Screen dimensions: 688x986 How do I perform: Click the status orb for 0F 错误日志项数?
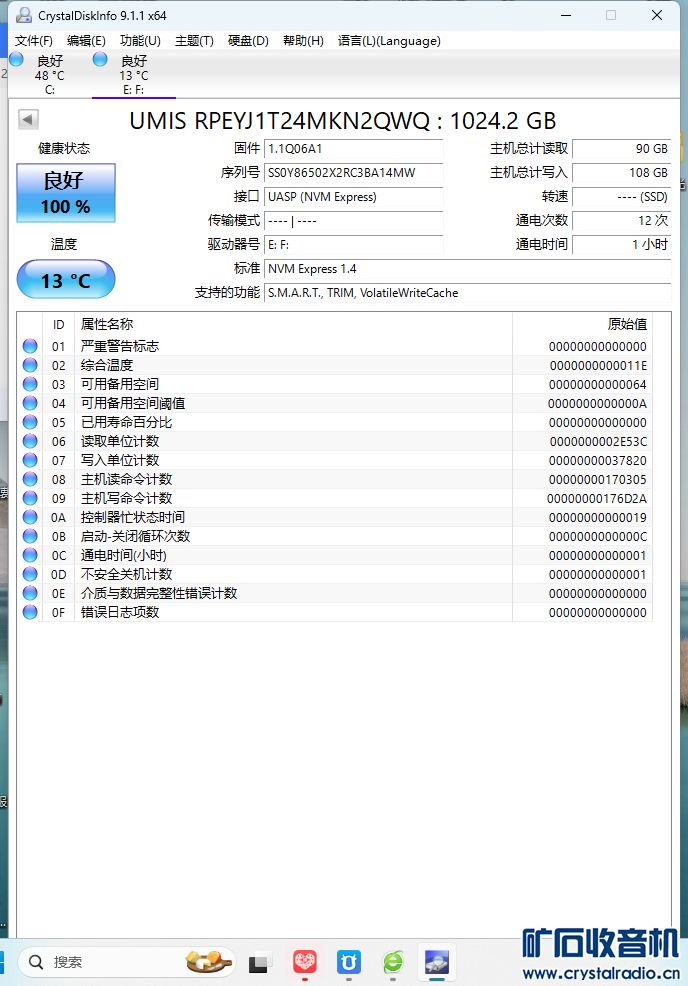(x=30, y=612)
